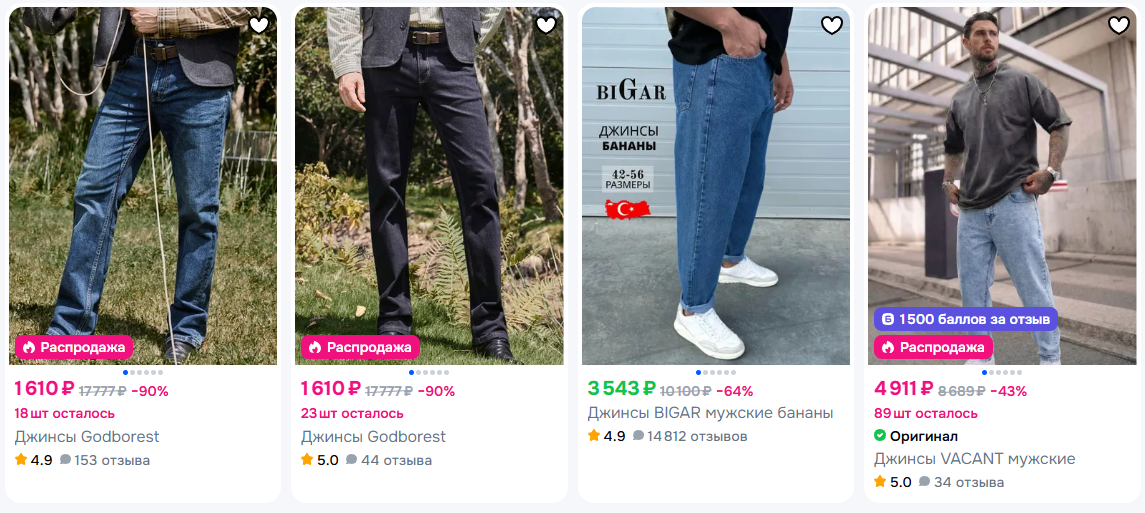Click the 1500 баллов за отзыв badge
This screenshot has width=1145, height=513.
pos(965,319)
